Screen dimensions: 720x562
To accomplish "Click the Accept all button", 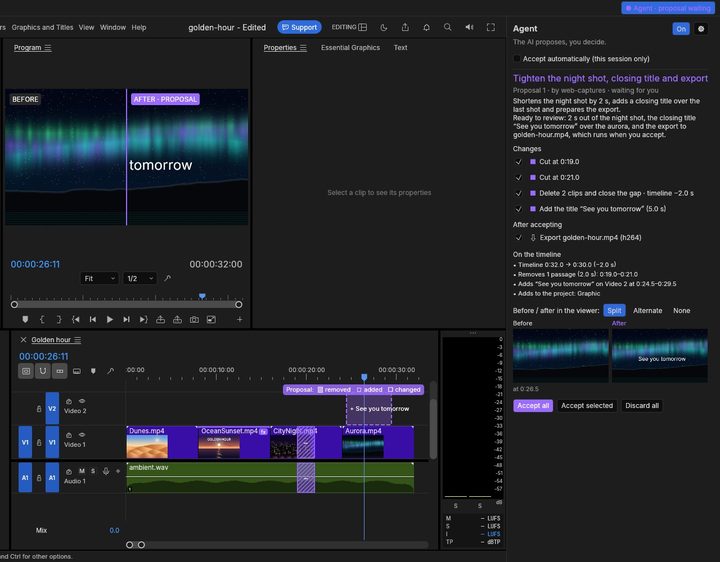I will pos(533,405).
